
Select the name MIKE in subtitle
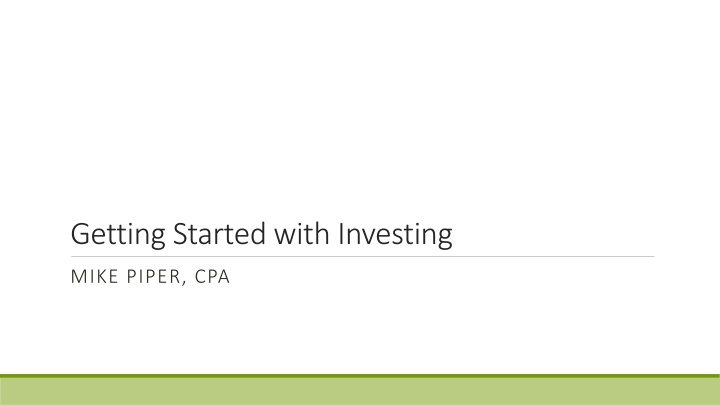95,276
